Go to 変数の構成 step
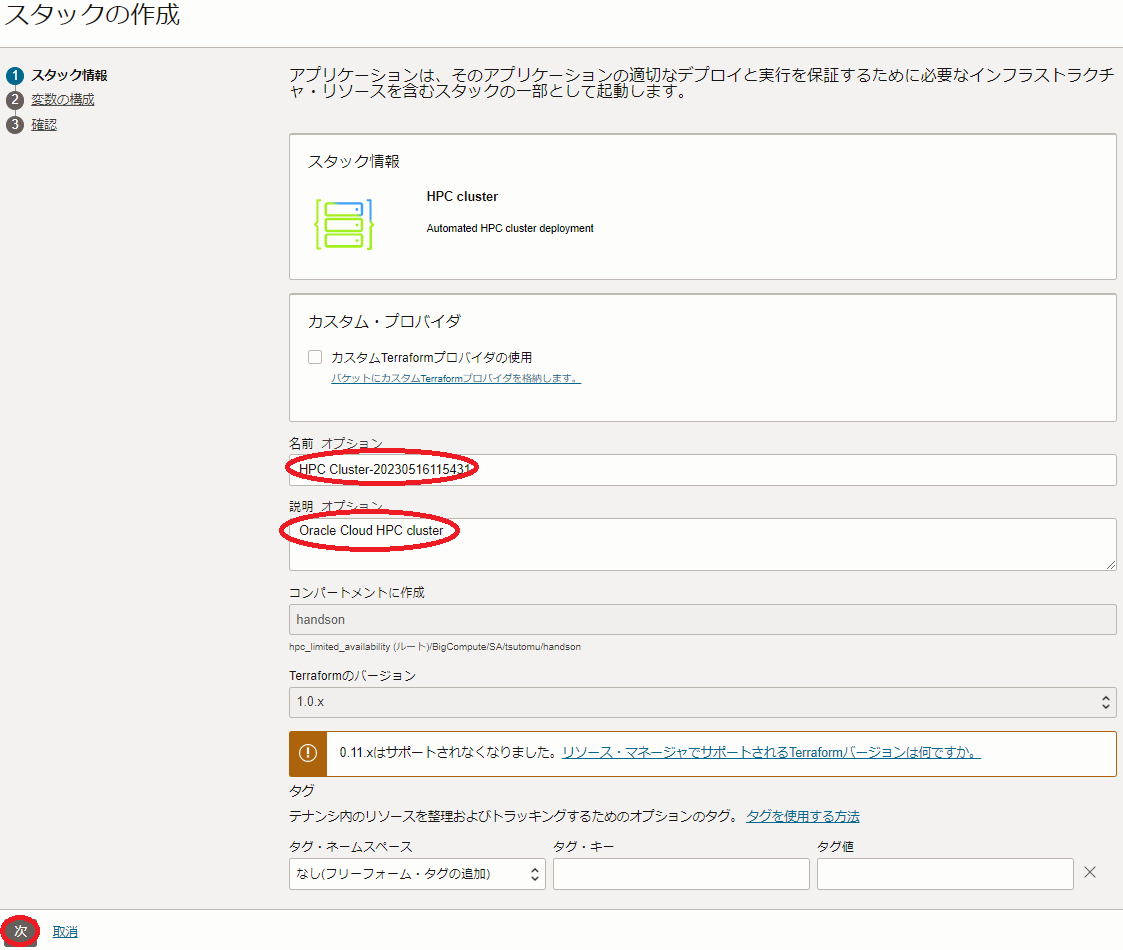This screenshot has height=950, width=1123. (63, 100)
